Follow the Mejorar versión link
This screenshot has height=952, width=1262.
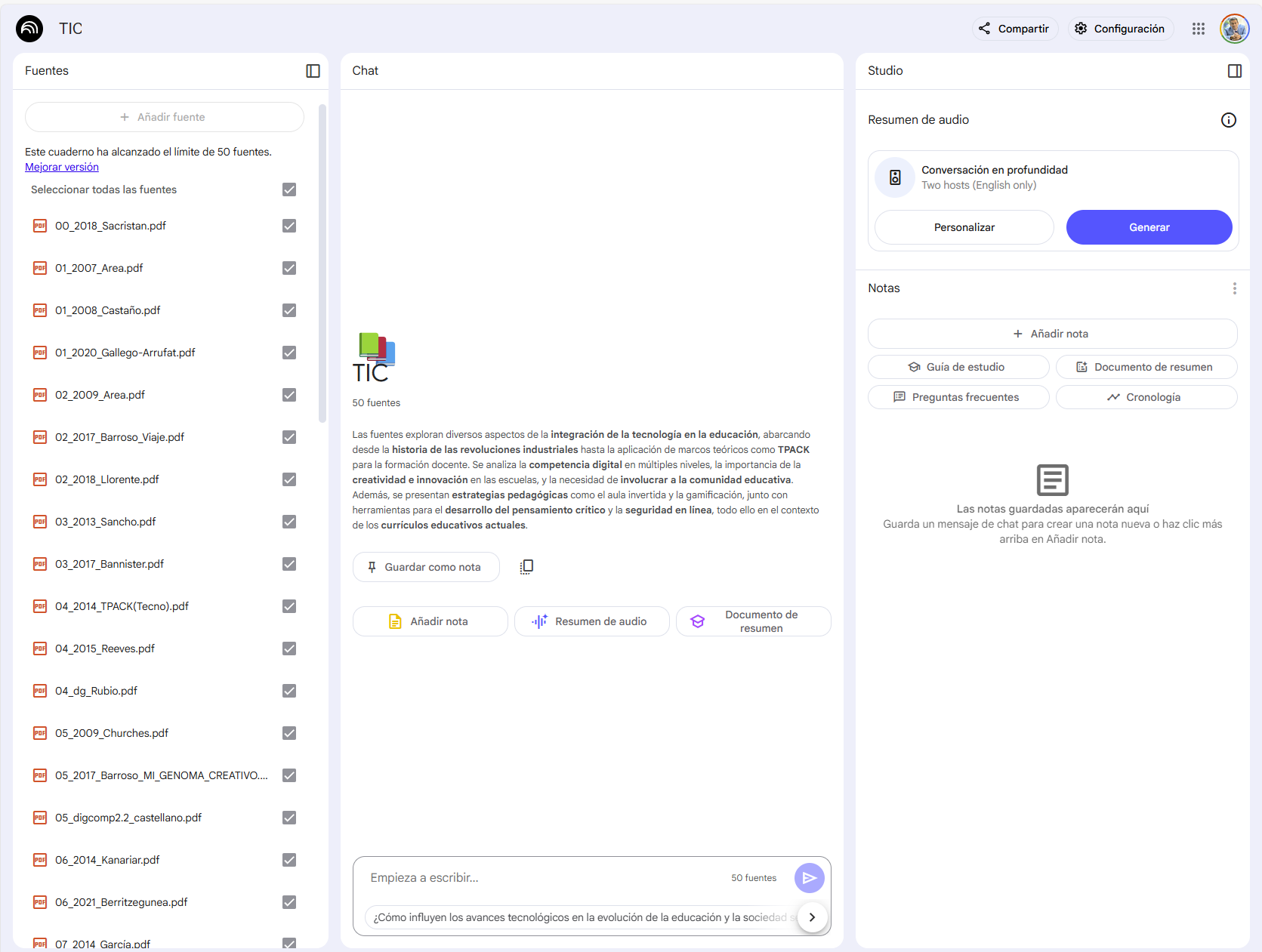[62, 167]
